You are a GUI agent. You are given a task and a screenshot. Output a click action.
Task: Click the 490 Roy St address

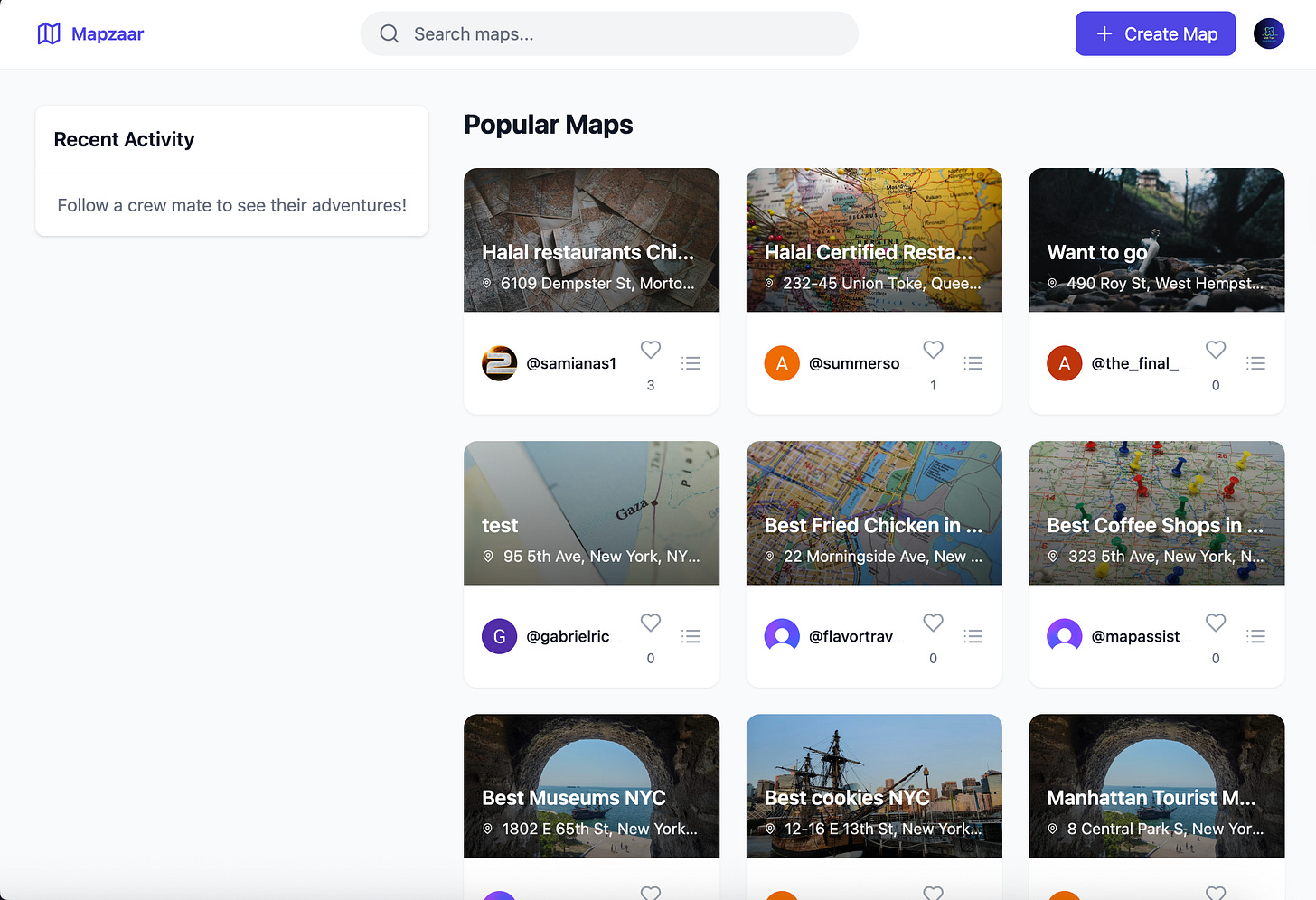(1164, 284)
